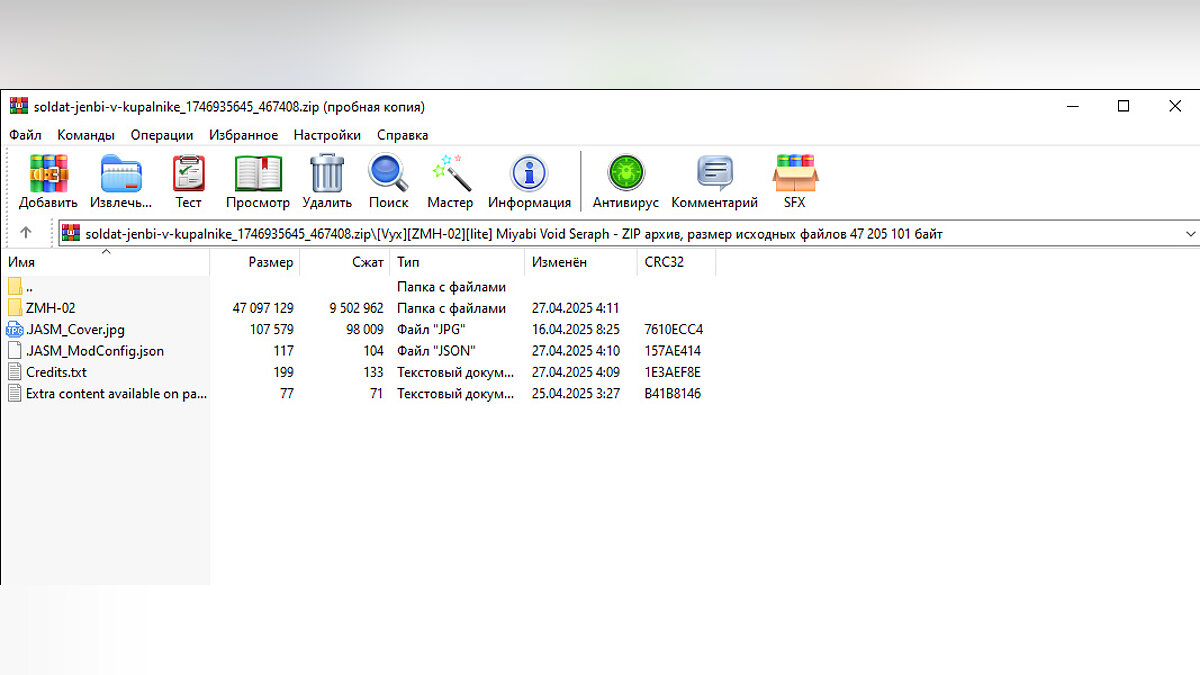Open the Настройки menu
The image size is (1200, 675).
point(327,135)
